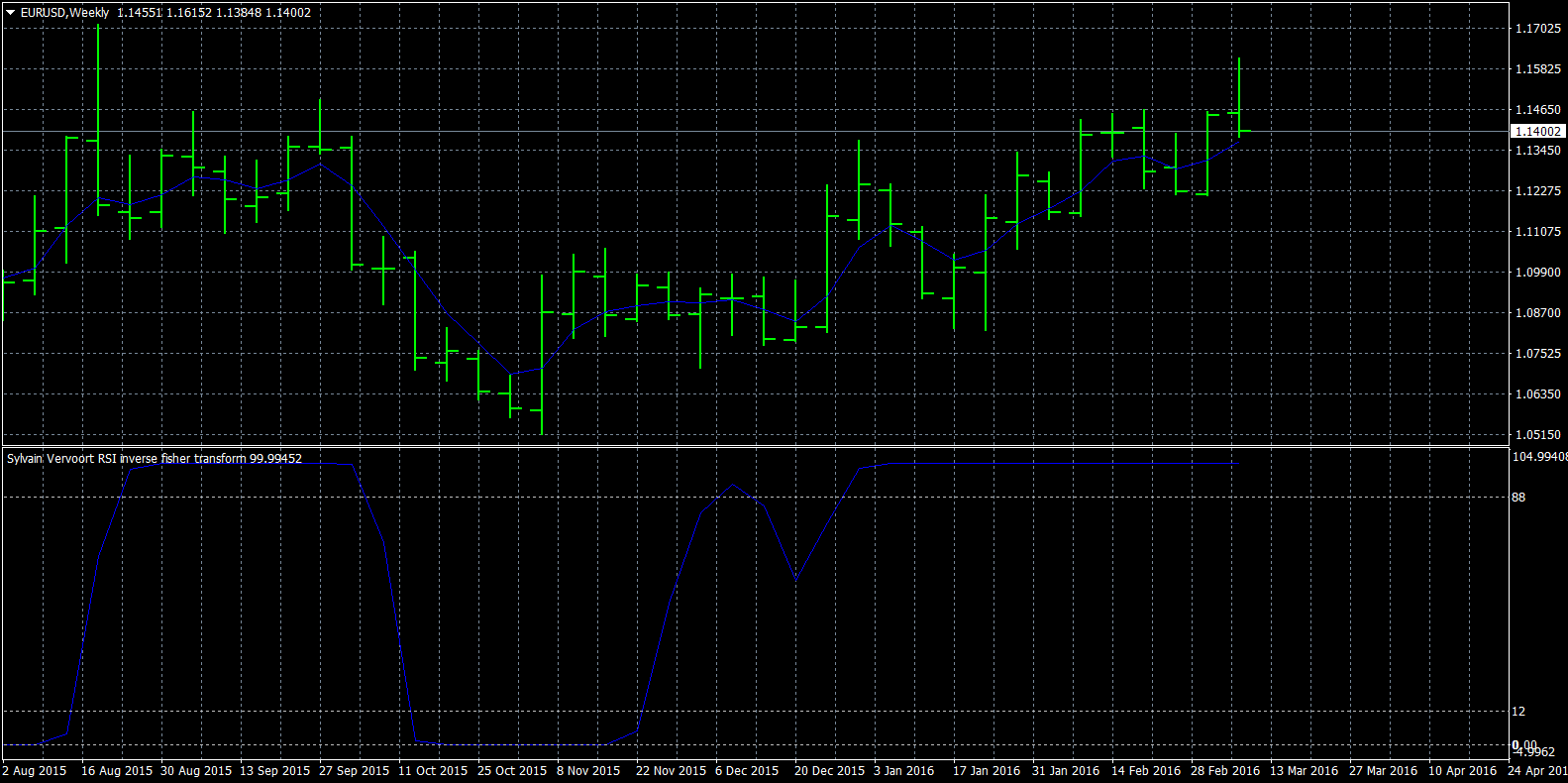
Task: Click the 20 Dec 2015 date label
Action: [x=830, y=771]
